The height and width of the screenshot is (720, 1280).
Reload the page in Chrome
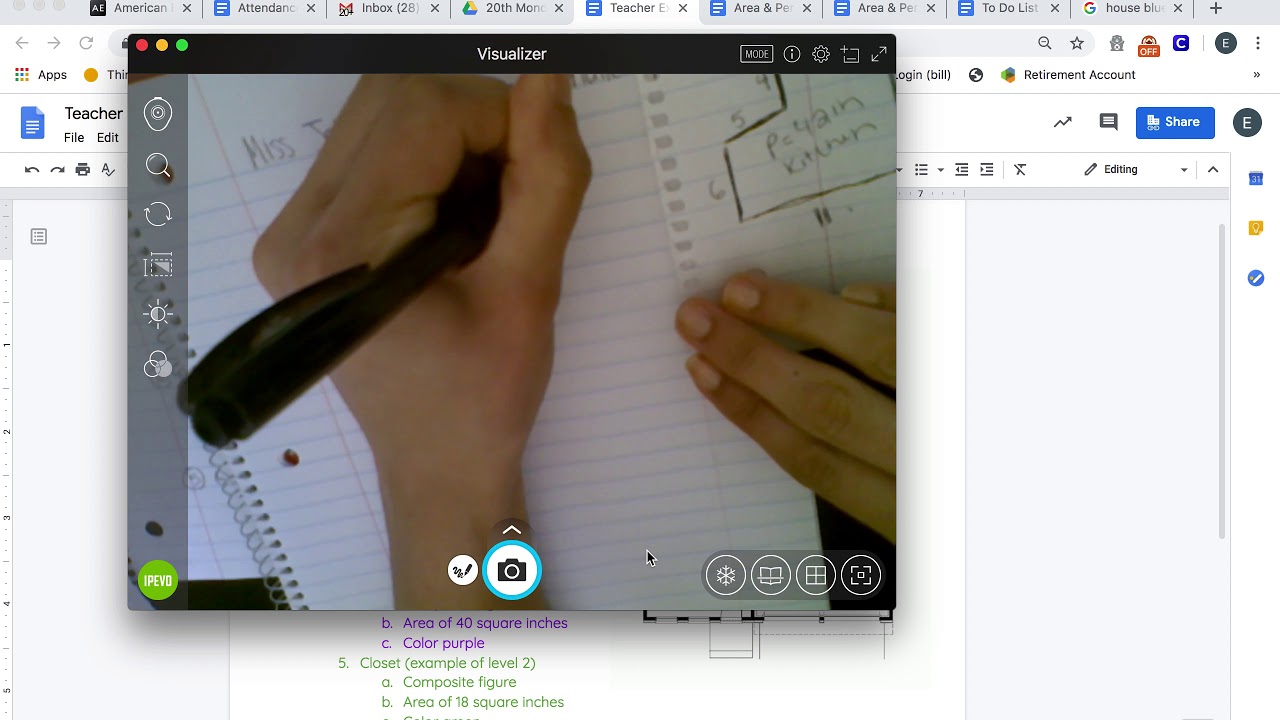[x=86, y=43]
